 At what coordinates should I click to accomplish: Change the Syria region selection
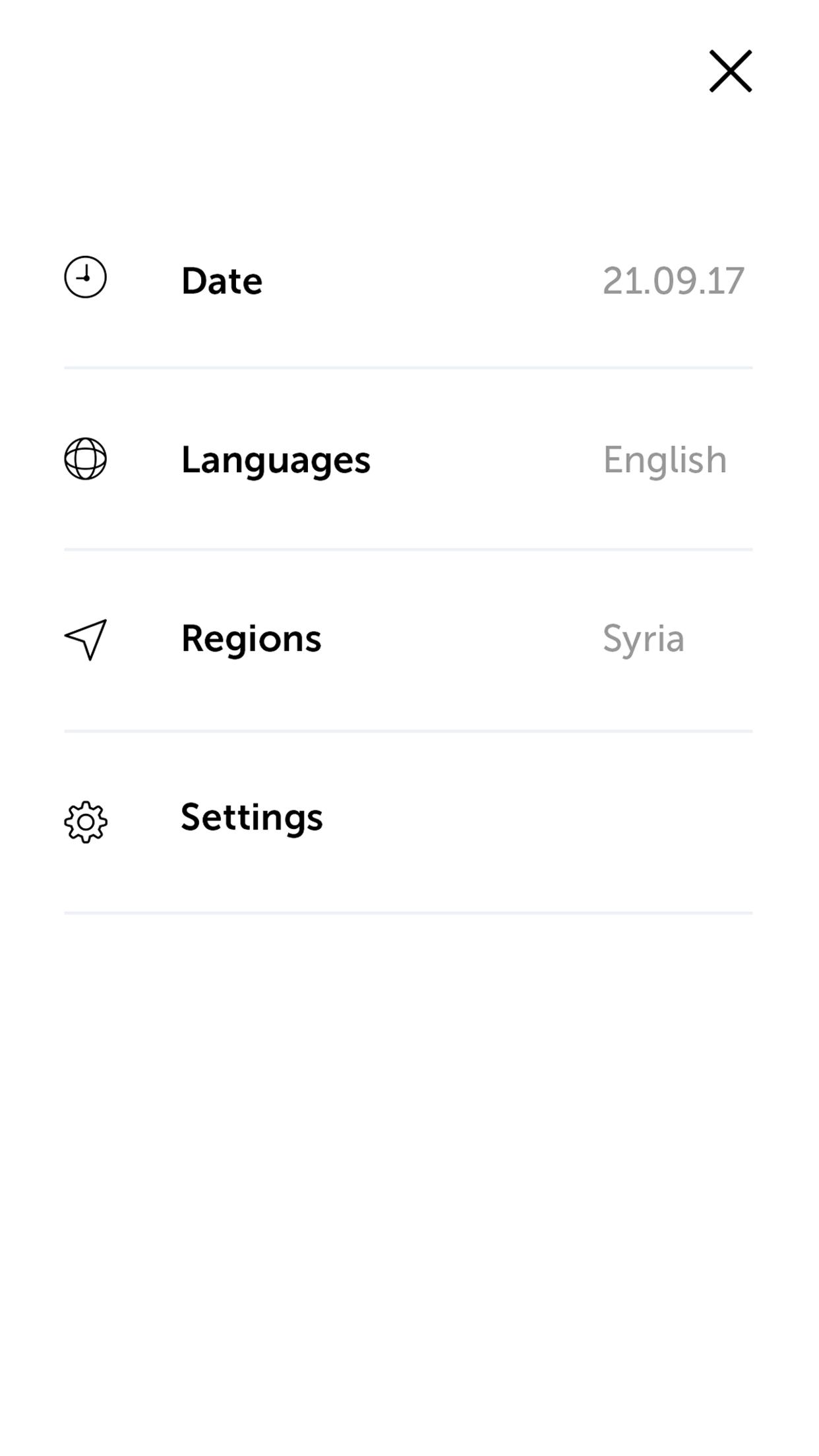pos(644,639)
